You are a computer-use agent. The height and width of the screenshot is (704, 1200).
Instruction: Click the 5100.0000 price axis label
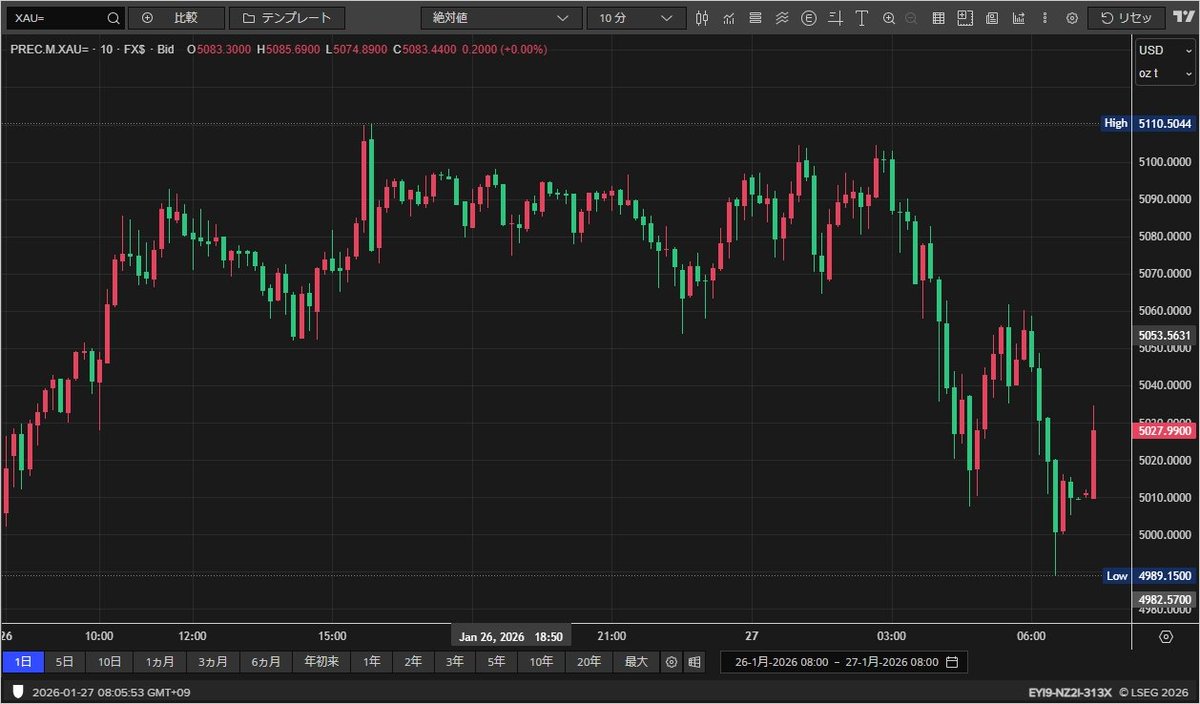[x=1165, y=162]
